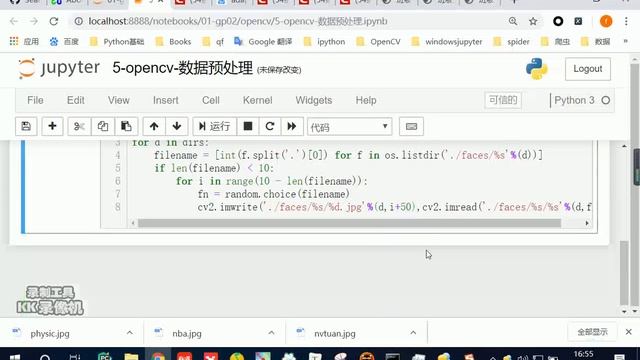Bookmark this page with the star icon
This screenshot has width=640, height=360.
pos(533,21)
